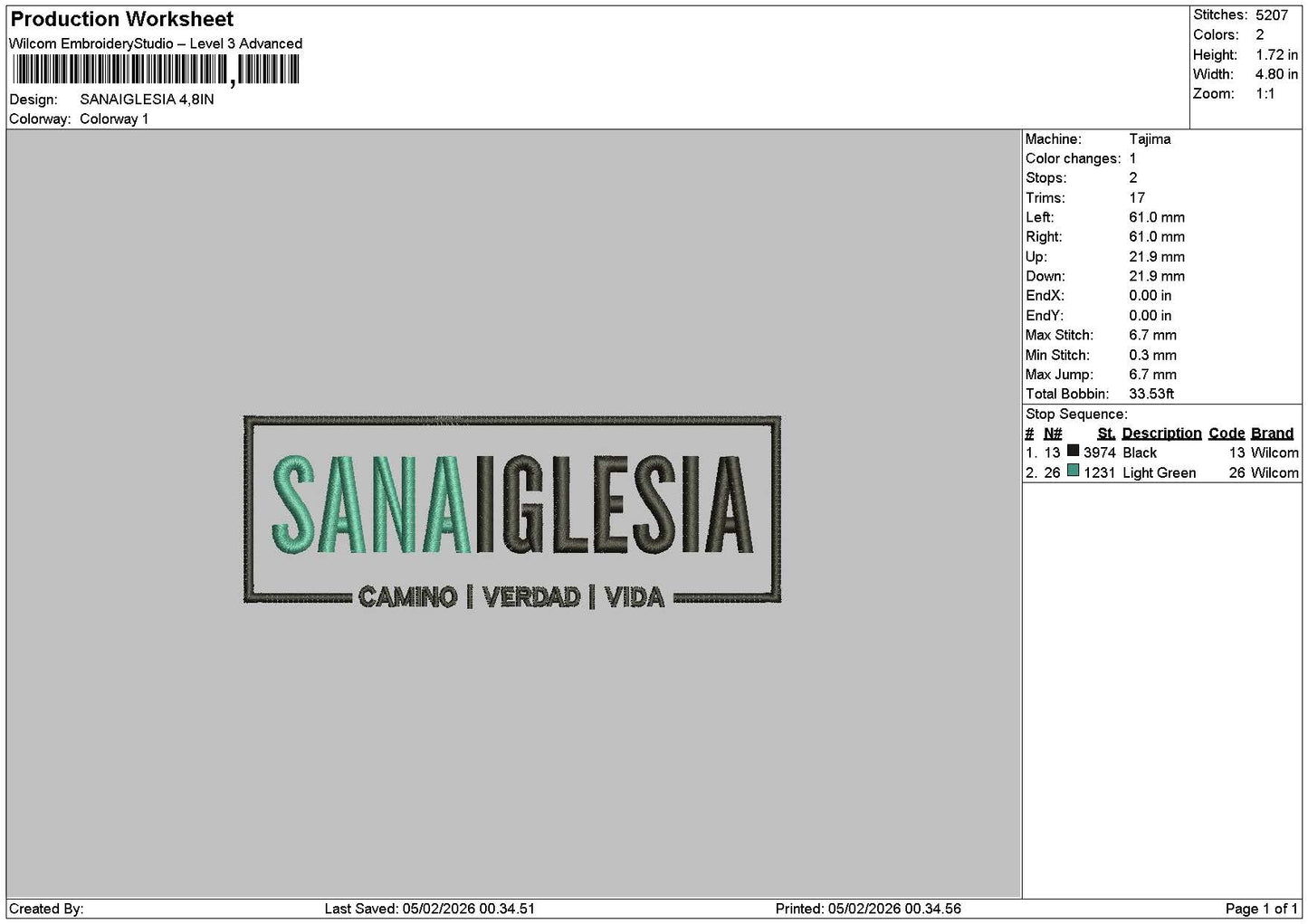Click the 'Printed: 05/02/2026 00.34.56' text
Viewport: 1308px width, 924px height.
(x=868, y=909)
